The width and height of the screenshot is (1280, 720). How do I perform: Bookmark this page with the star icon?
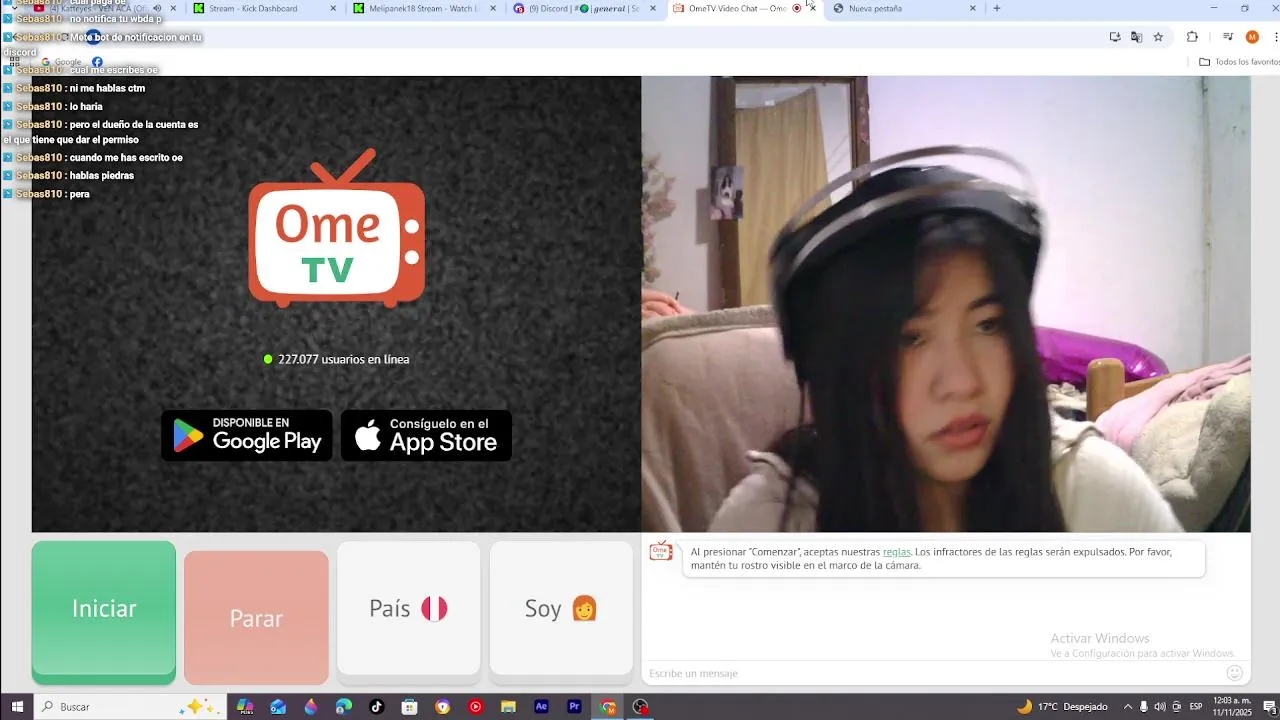coord(1158,37)
